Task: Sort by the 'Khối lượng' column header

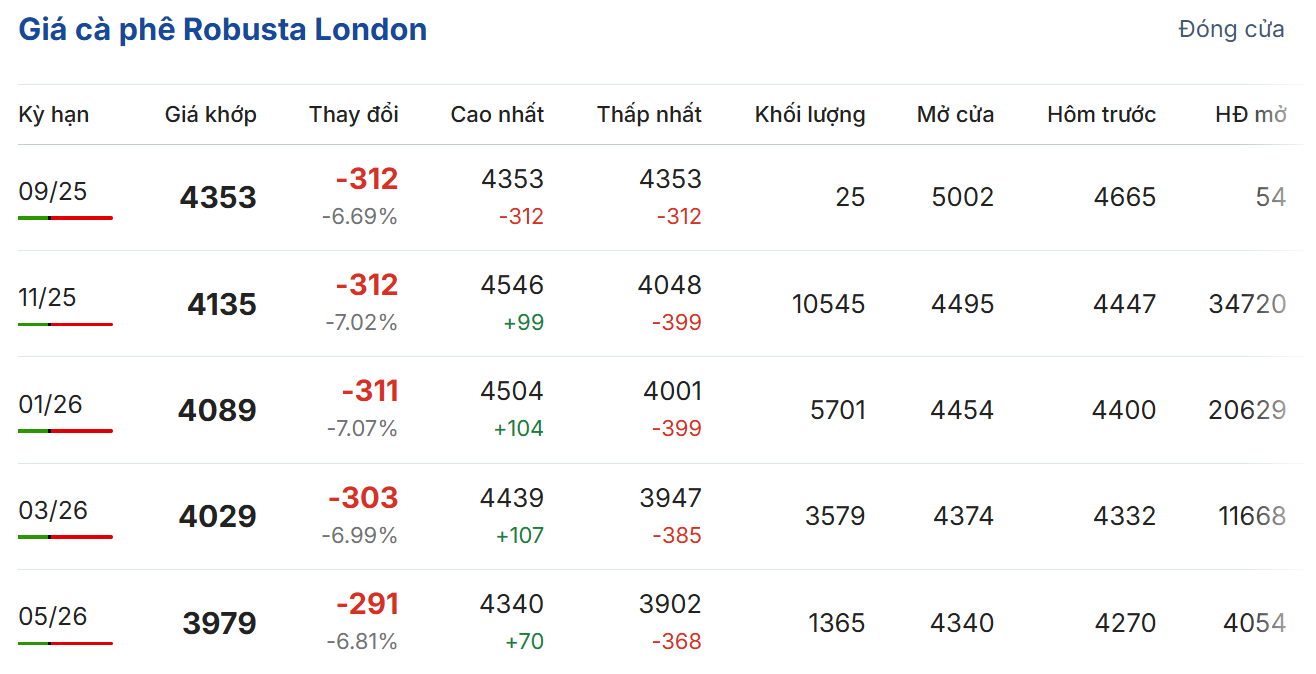Action: click(x=810, y=115)
